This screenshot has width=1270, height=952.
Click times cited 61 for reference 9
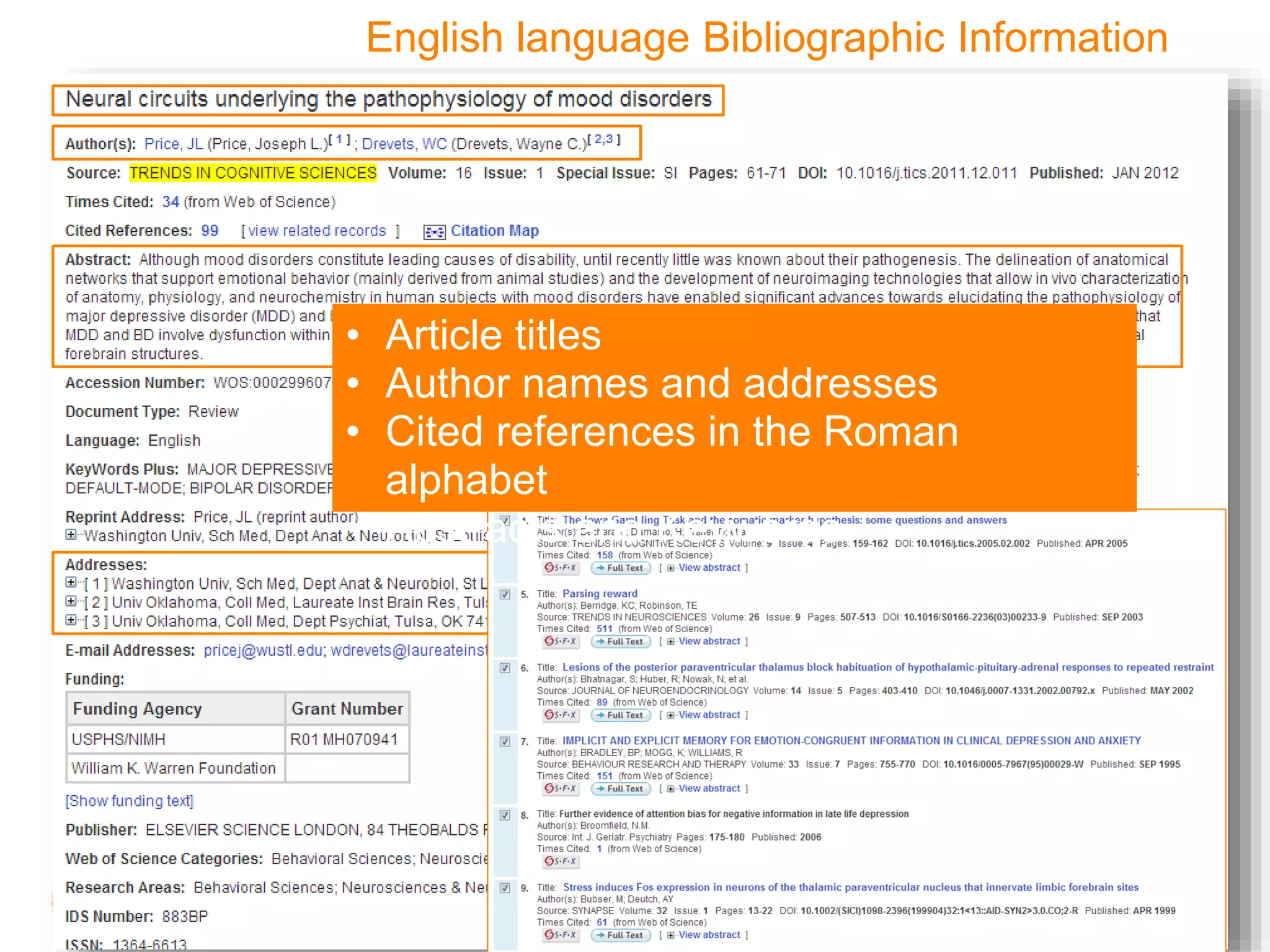[x=602, y=923]
